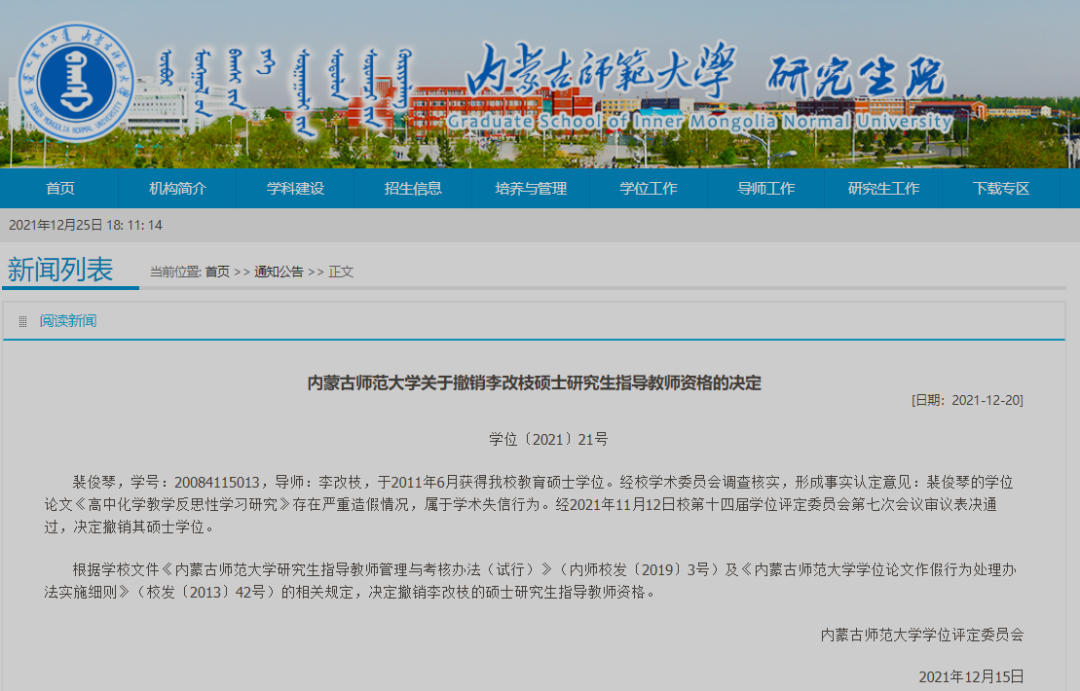Click the closing date 2021年12月15日
The image size is (1080, 691).
(971, 677)
